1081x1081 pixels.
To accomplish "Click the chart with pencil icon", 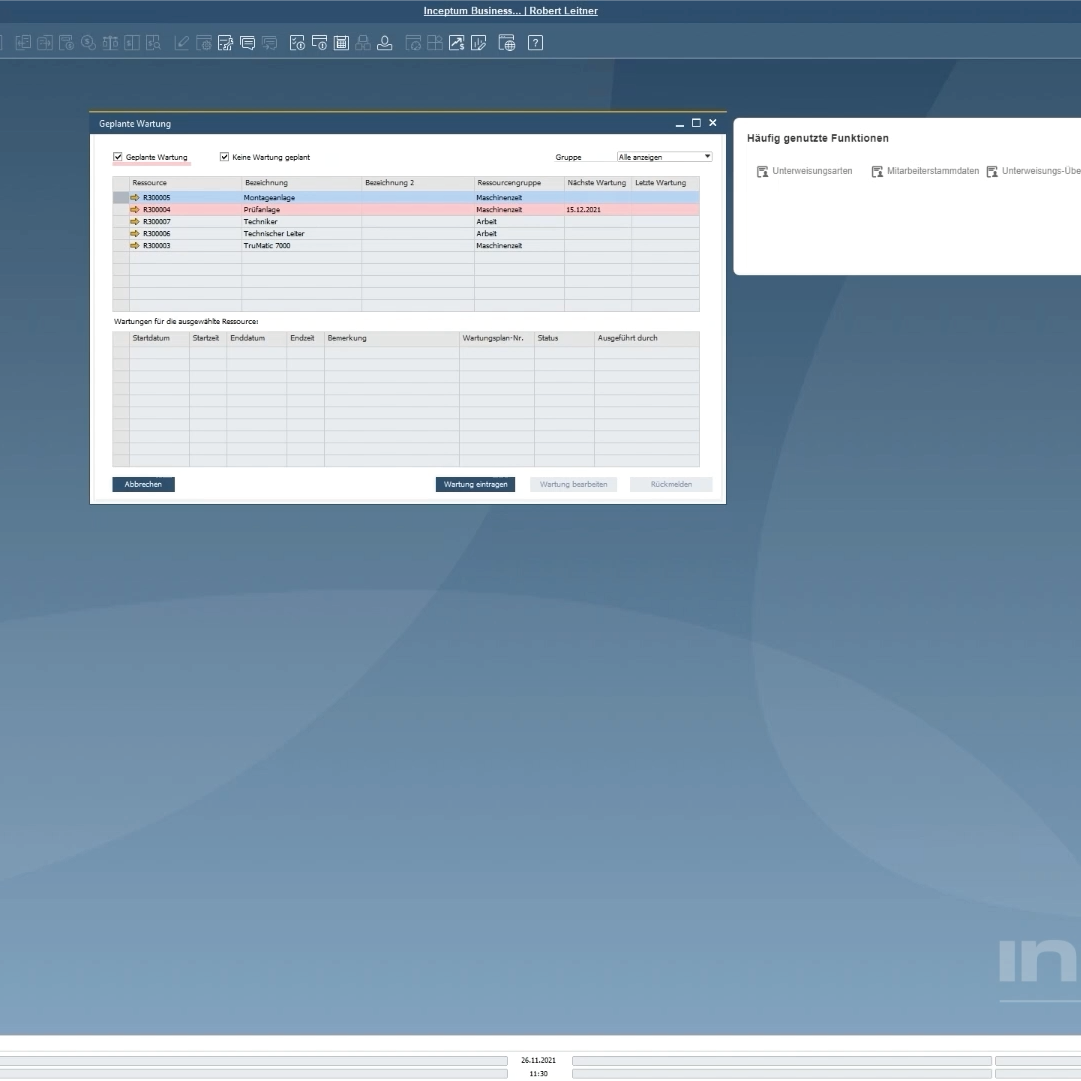I will (x=478, y=43).
